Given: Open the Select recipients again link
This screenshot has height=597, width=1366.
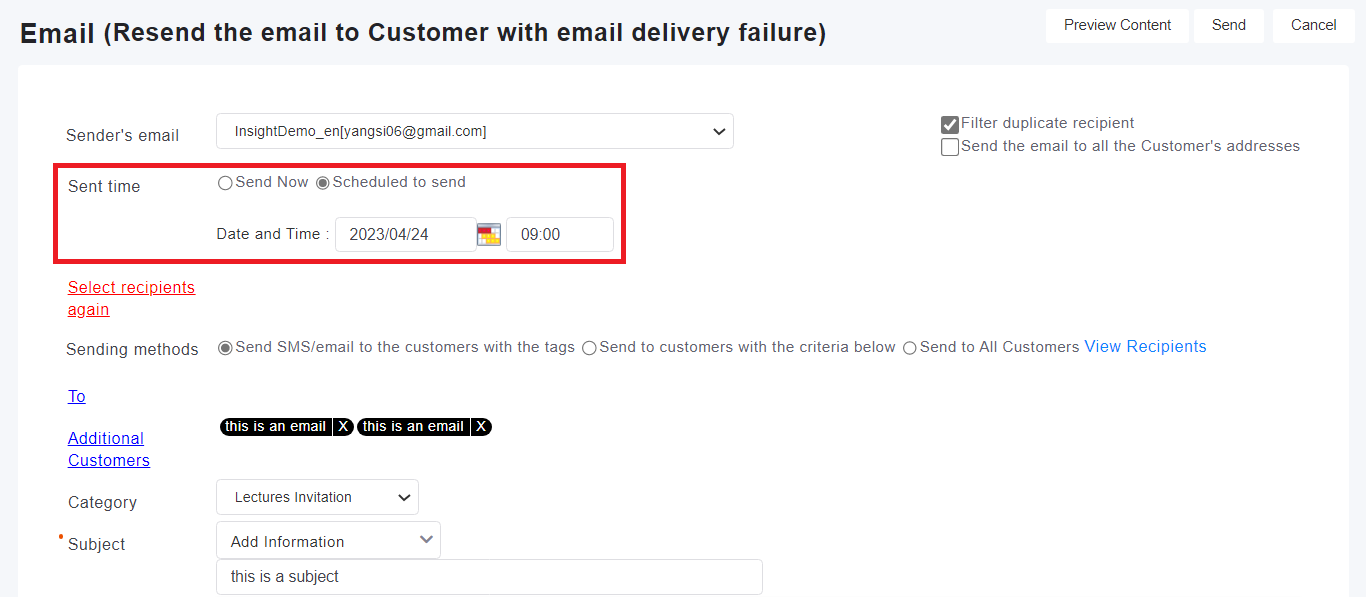Looking at the screenshot, I should click(131, 298).
